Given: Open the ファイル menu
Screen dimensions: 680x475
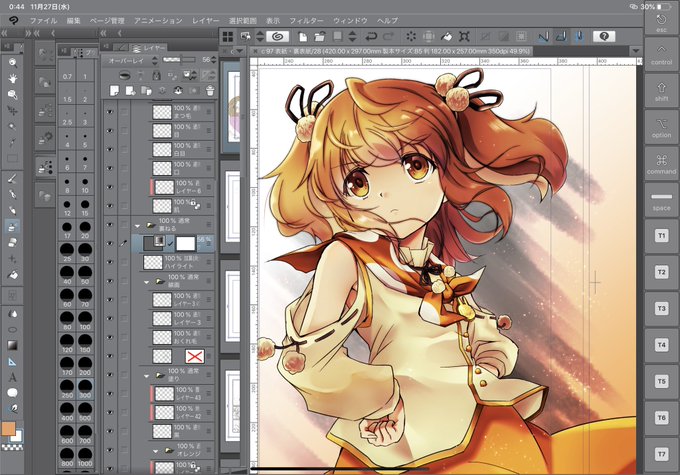Looking at the screenshot, I should pyautogui.click(x=43, y=20).
